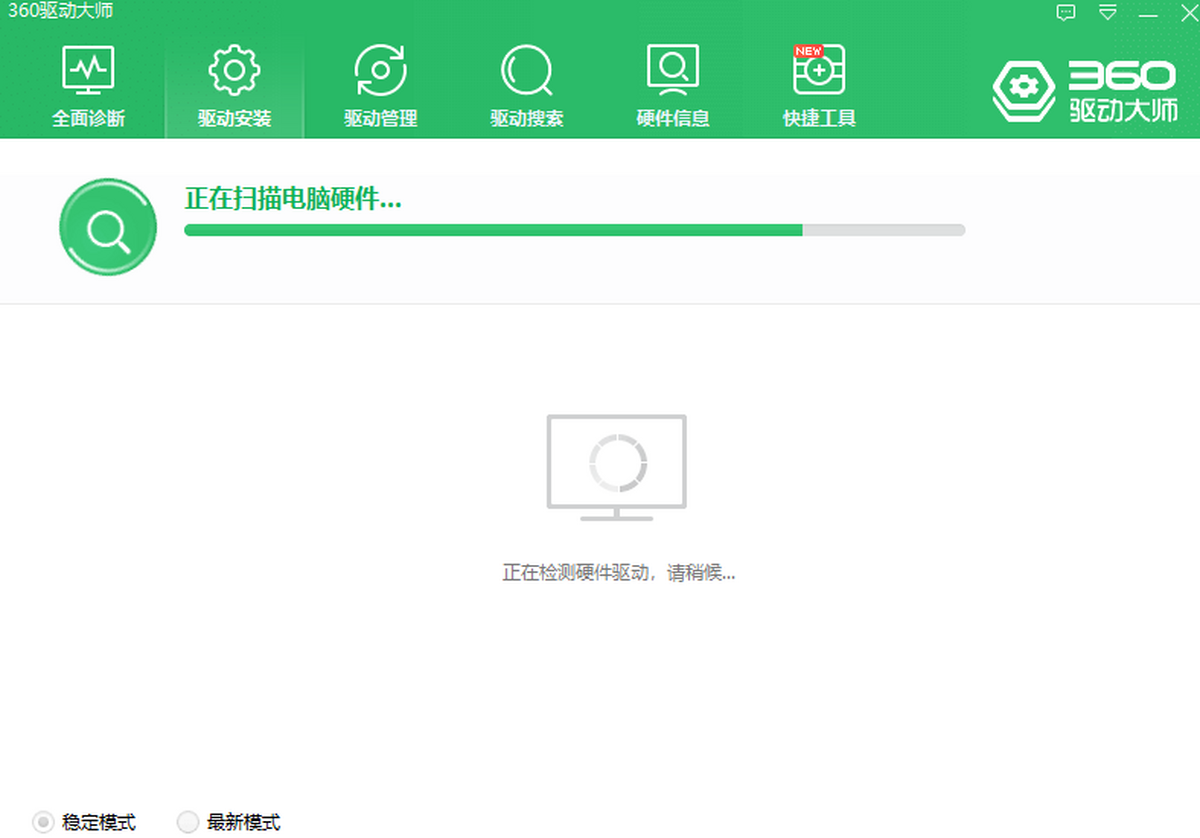Select the 最新模式 radio button

[188, 822]
